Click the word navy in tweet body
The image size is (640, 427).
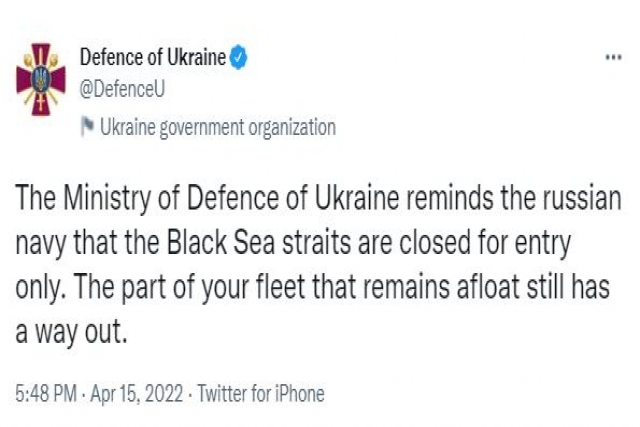tap(40, 245)
